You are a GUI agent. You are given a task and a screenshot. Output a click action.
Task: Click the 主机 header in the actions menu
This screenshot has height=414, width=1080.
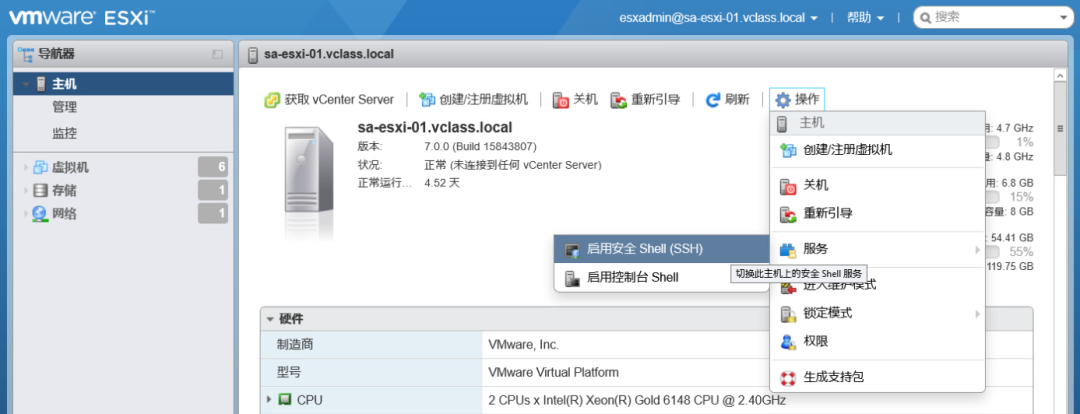point(878,124)
